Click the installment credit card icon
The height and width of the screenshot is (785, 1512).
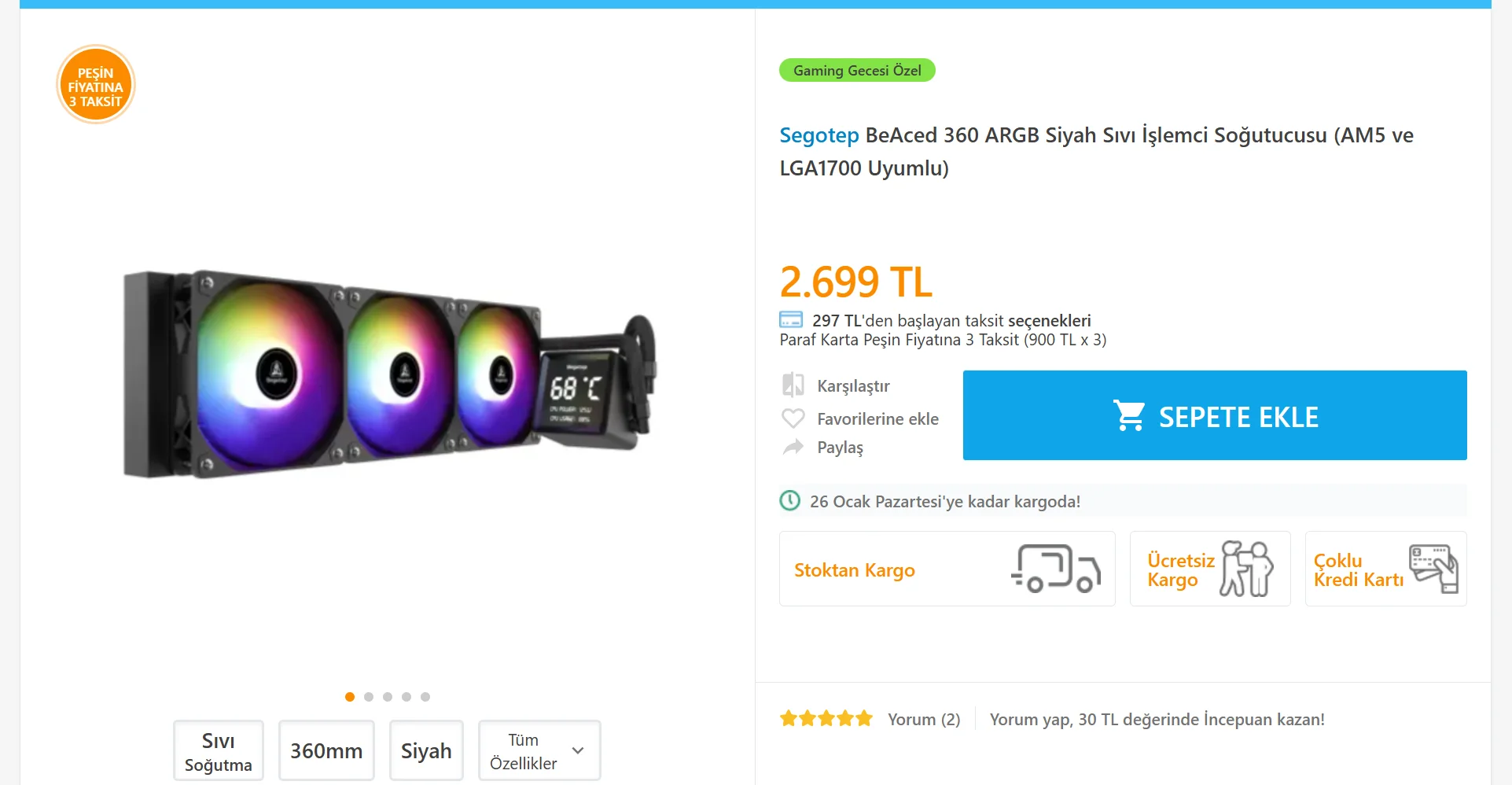[x=790, y=320]
